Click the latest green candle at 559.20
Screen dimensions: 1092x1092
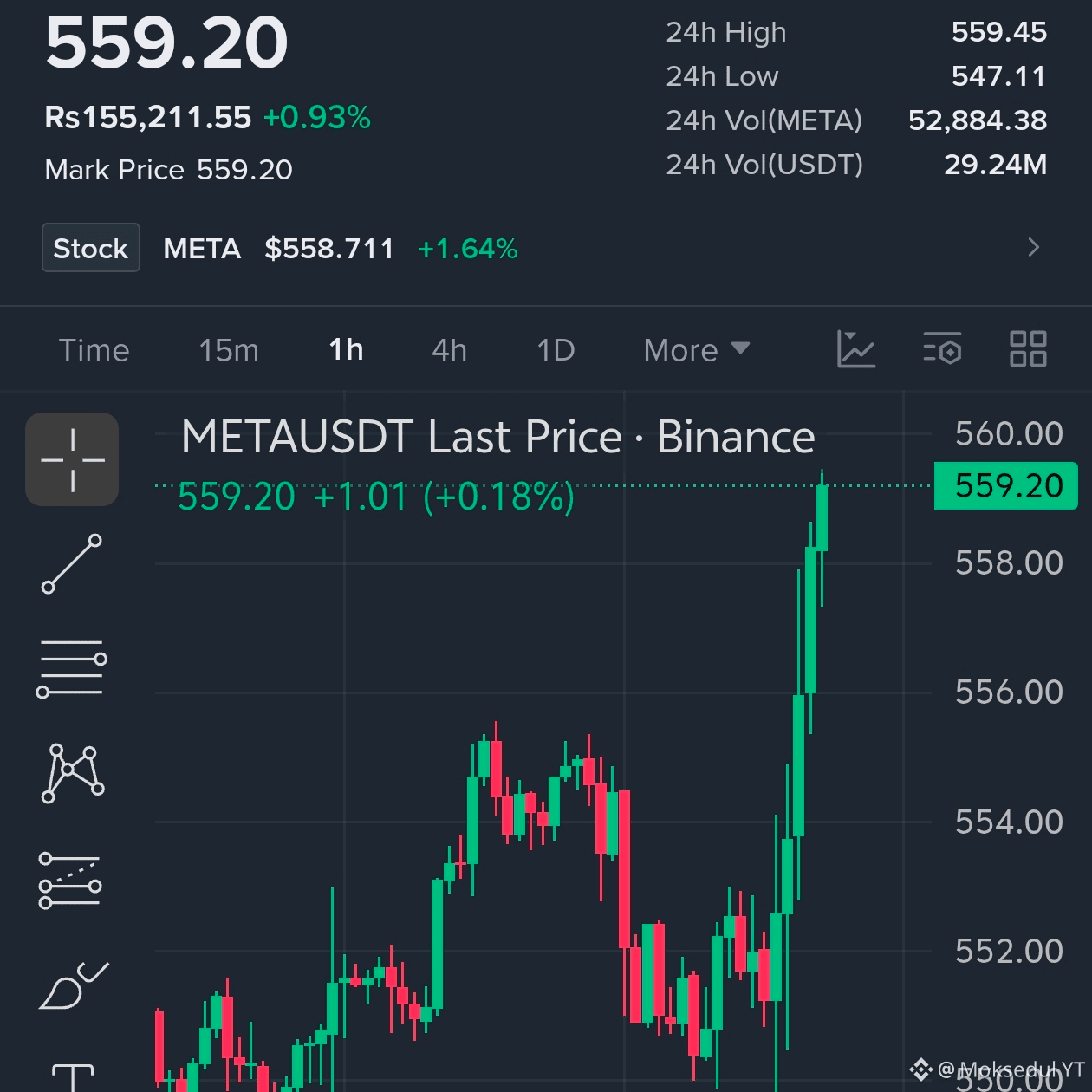[822, 517]
